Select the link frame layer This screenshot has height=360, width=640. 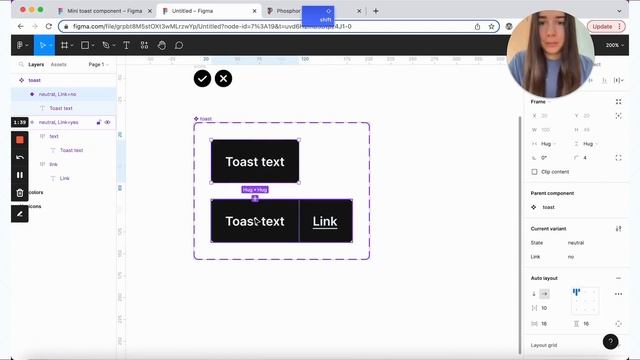click(x=63, y=164)
